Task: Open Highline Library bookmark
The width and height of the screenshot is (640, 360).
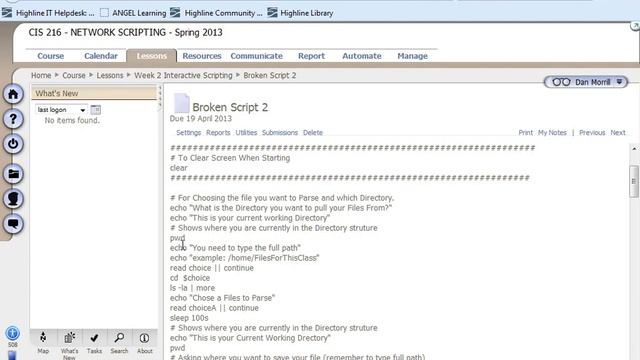Action: point(300,13)
